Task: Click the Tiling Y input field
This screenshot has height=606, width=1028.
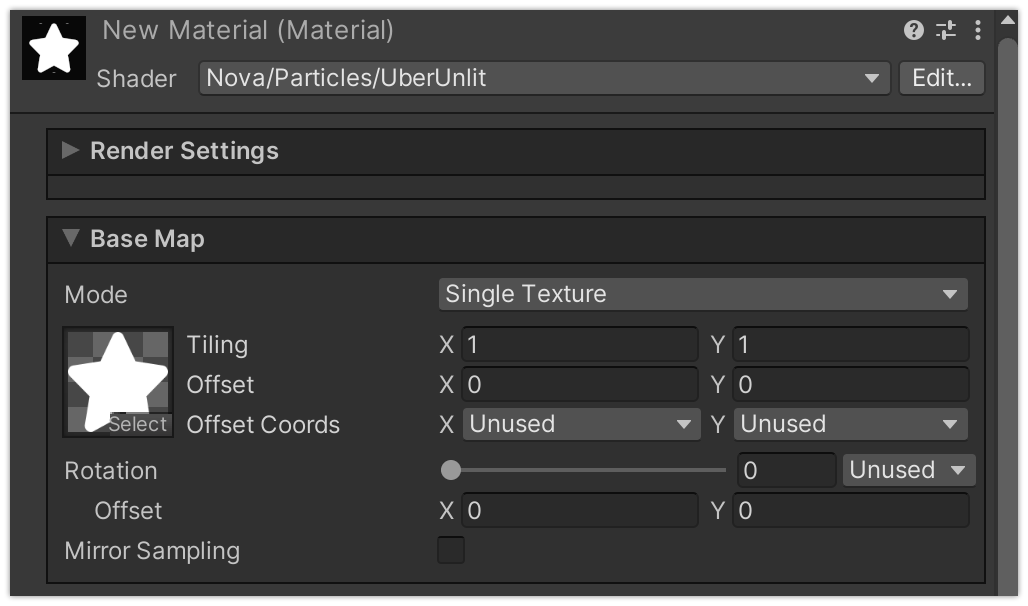Action: [x=850, y=345]
